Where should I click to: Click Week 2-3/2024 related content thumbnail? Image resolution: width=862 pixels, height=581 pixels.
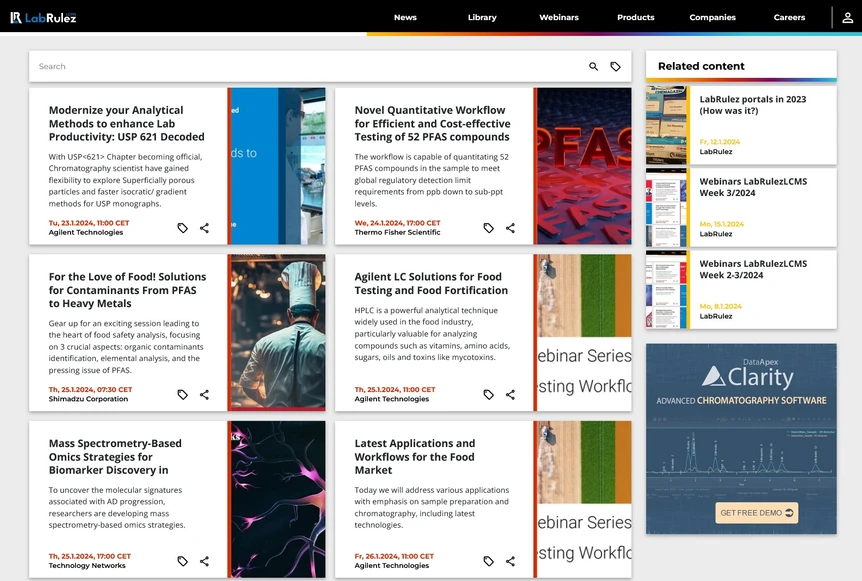[666, 290]
